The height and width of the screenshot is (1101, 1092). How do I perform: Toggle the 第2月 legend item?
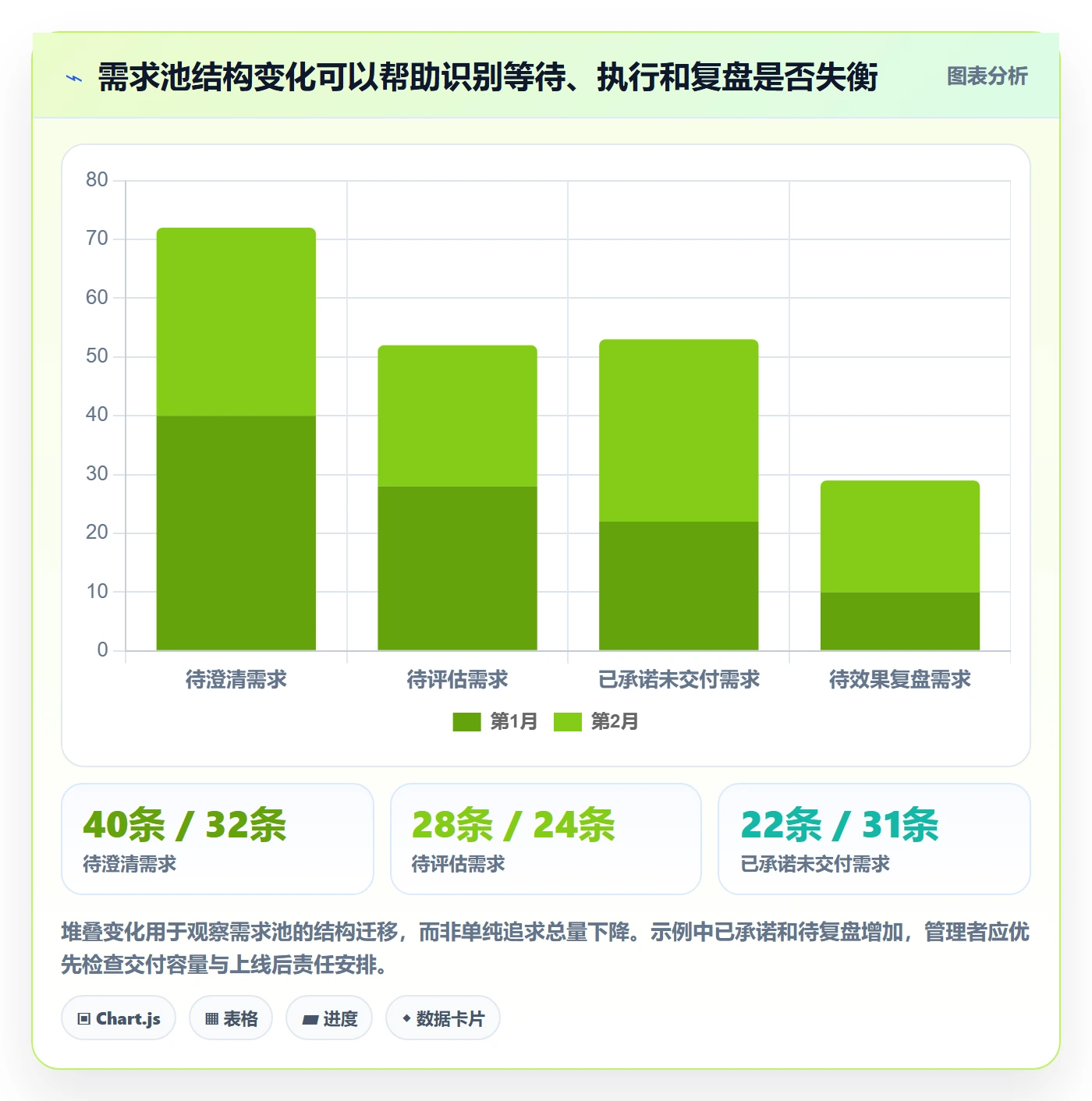[x=596, y=721]
